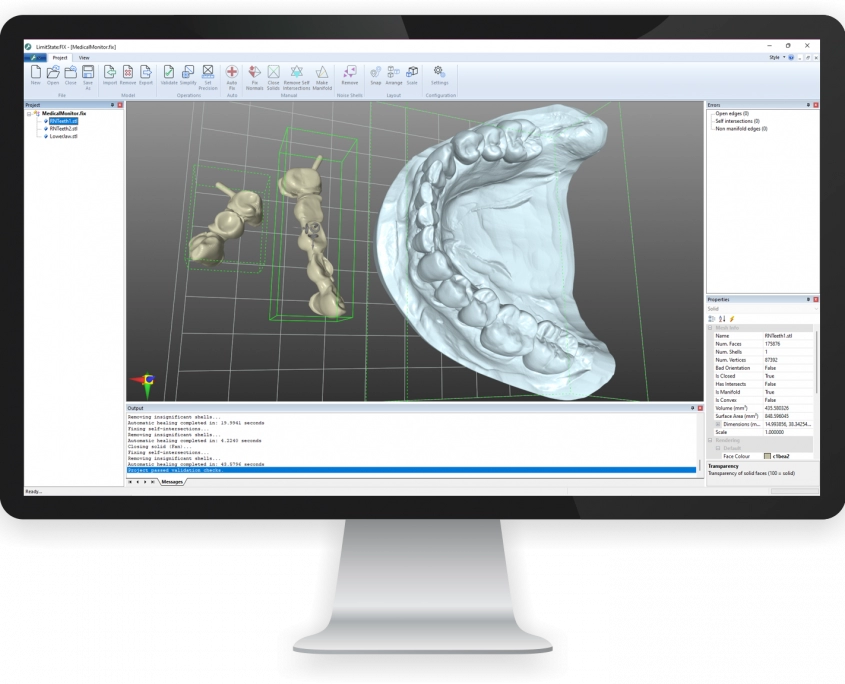
Task: Import a model with the Import icon
Action: pos(110,73)
